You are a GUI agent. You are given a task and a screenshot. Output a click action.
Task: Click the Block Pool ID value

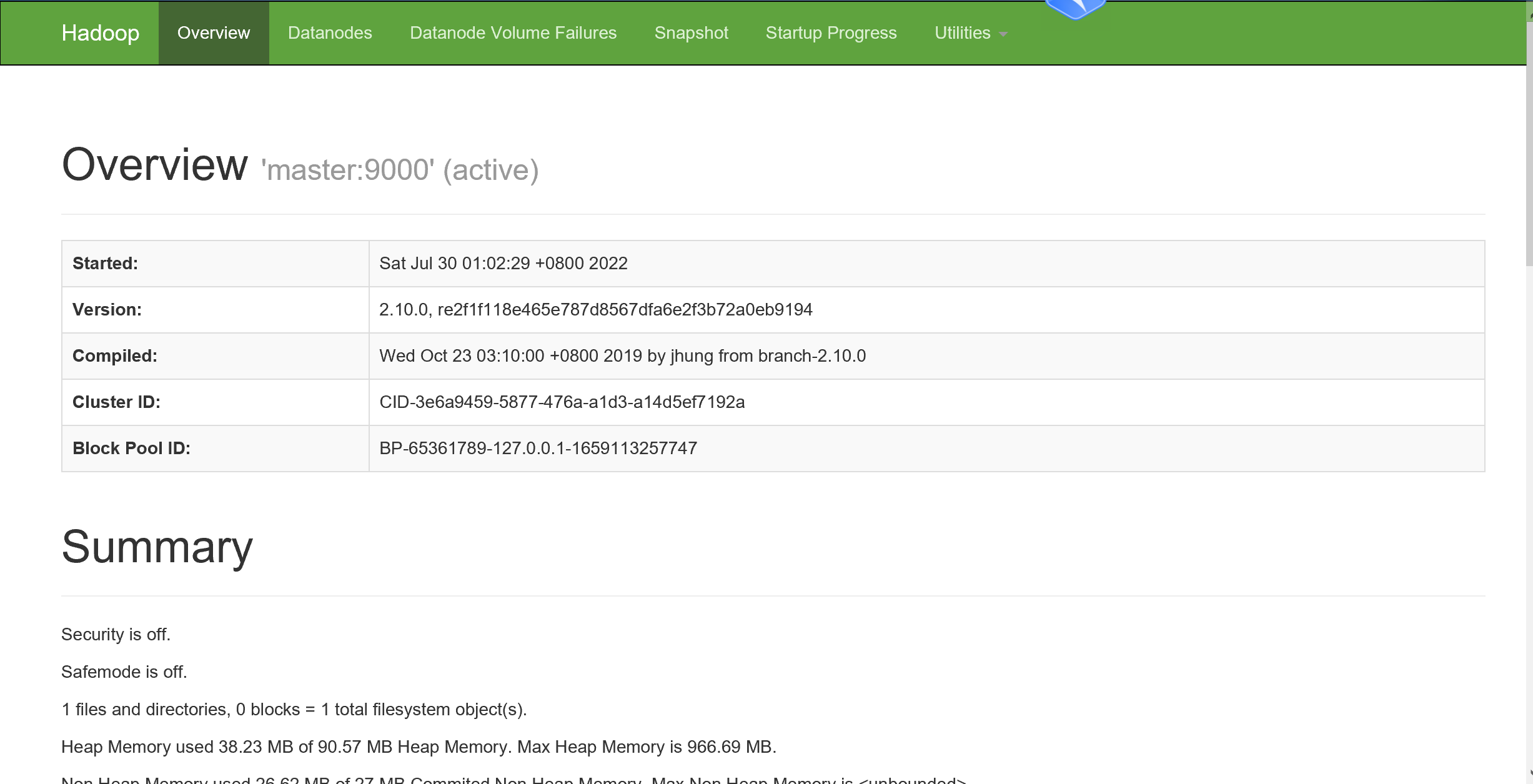(x=538, y=449)
